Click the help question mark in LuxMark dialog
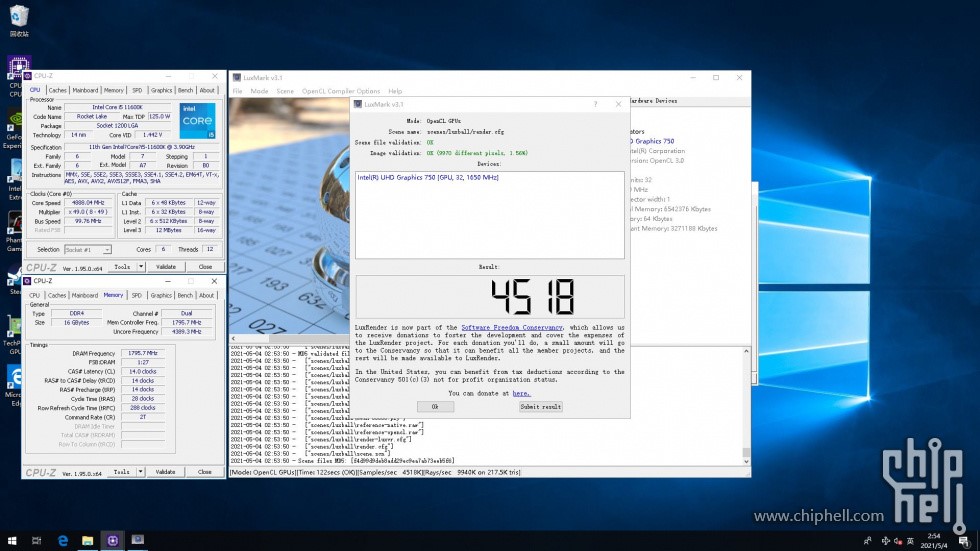Image resolution: width=980 pixels, height=551 pixels. [595, 104]
